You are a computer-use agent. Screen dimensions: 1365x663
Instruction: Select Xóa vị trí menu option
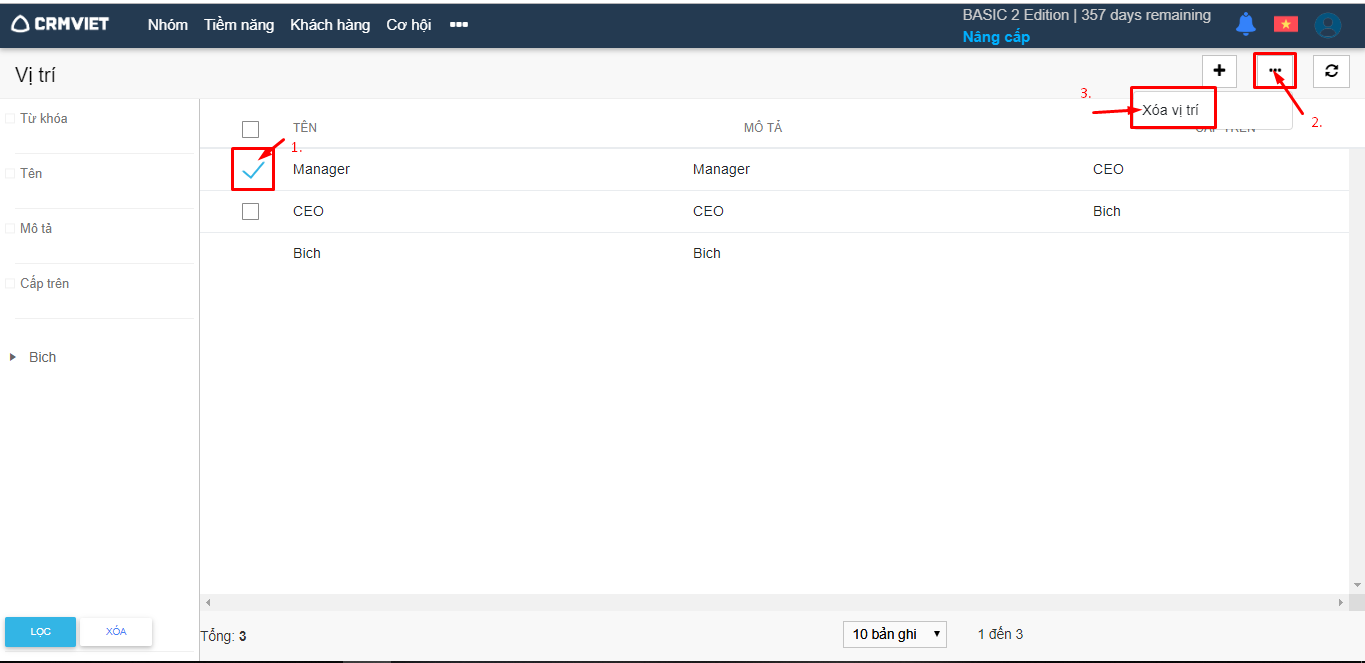coord(1171,110)
